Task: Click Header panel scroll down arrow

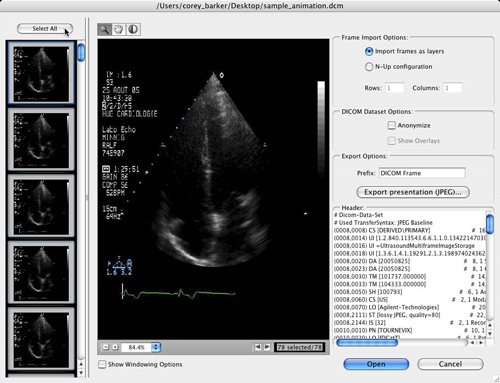Action: [490, 333]
